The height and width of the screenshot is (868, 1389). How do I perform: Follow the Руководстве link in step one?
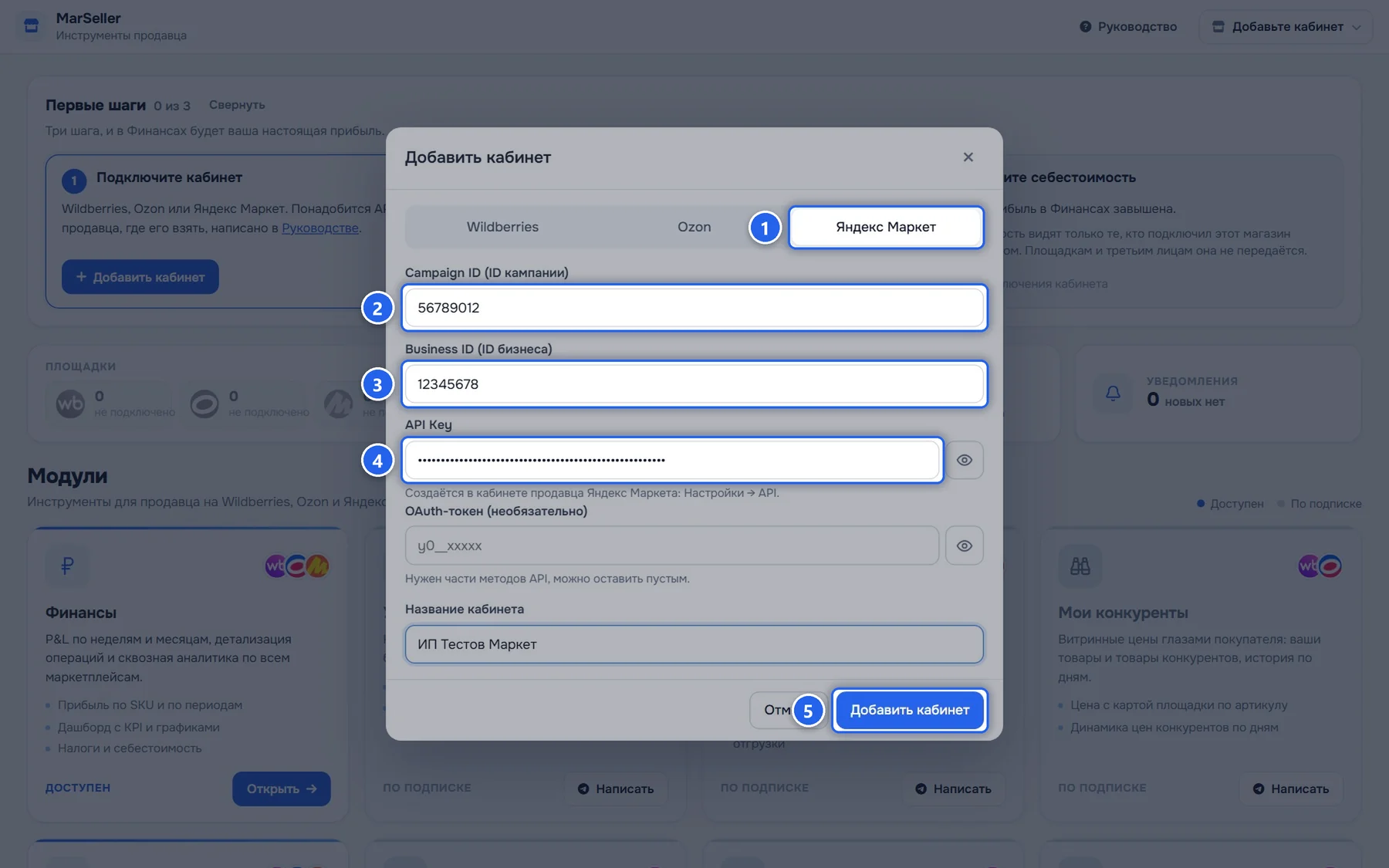tap(320, 228)
